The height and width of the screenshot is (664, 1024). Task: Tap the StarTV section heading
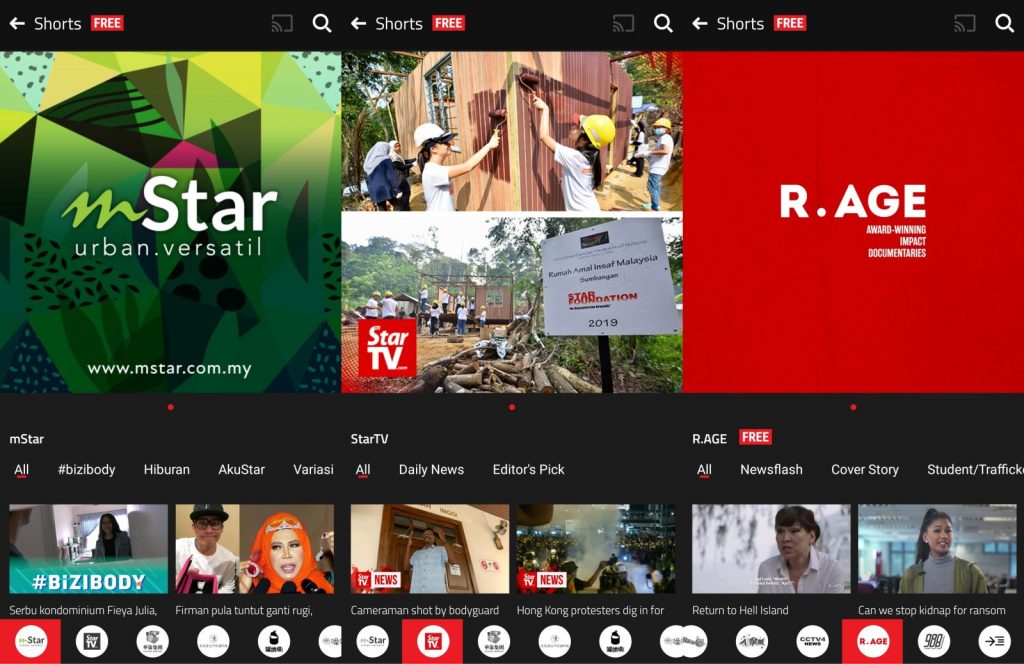(x=370, y=439)
